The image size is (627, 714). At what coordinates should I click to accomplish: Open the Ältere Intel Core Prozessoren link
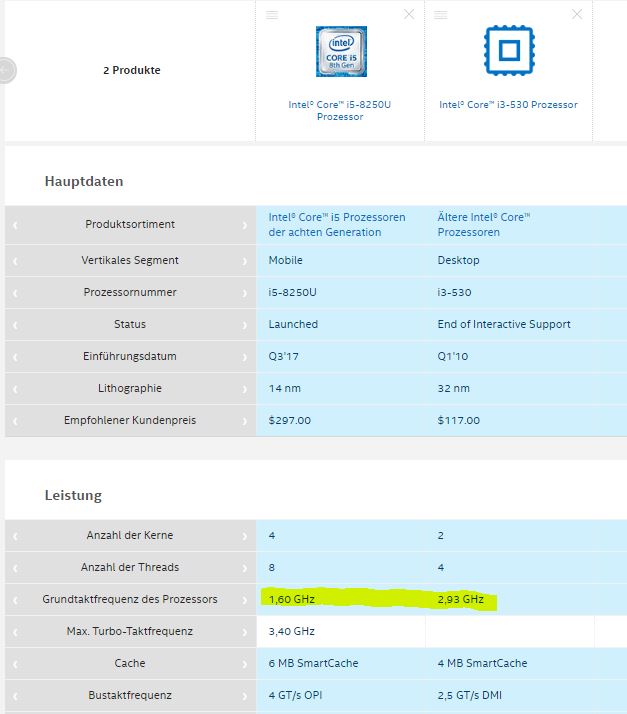[x=484, y=224]
